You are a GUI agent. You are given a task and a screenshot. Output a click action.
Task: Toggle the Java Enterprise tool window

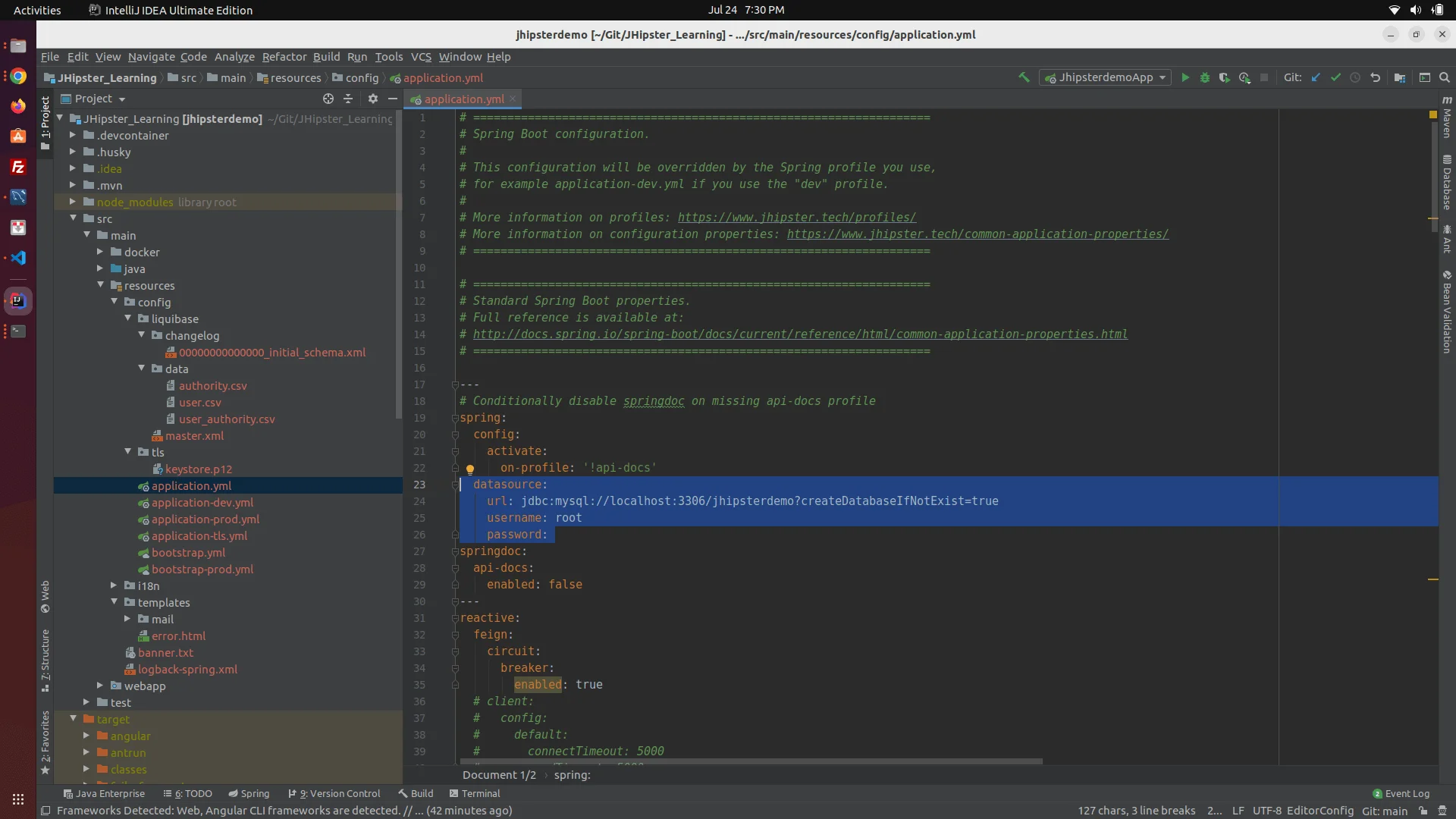coord(104,793)
